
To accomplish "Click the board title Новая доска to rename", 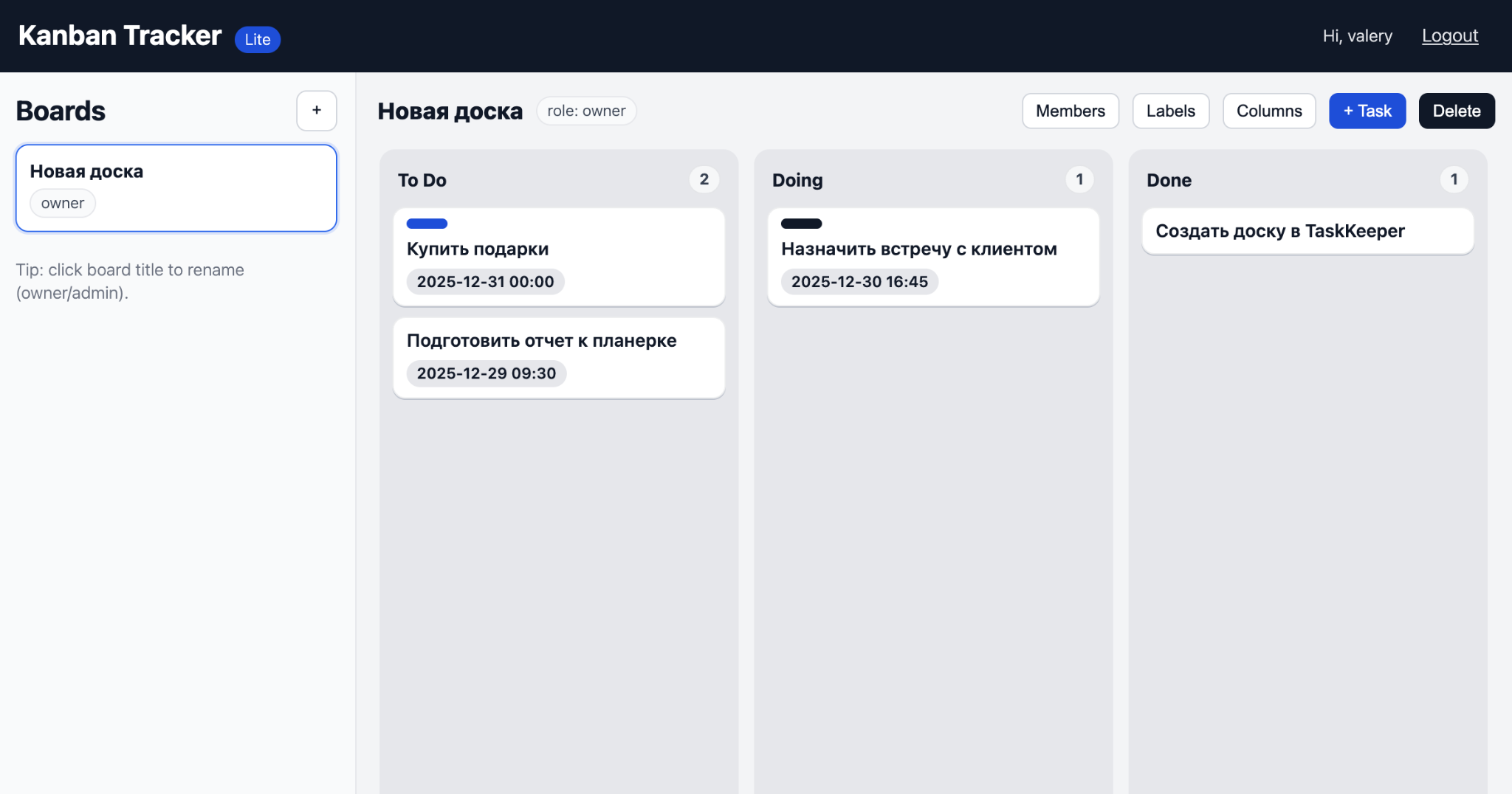I will (449, 110).
